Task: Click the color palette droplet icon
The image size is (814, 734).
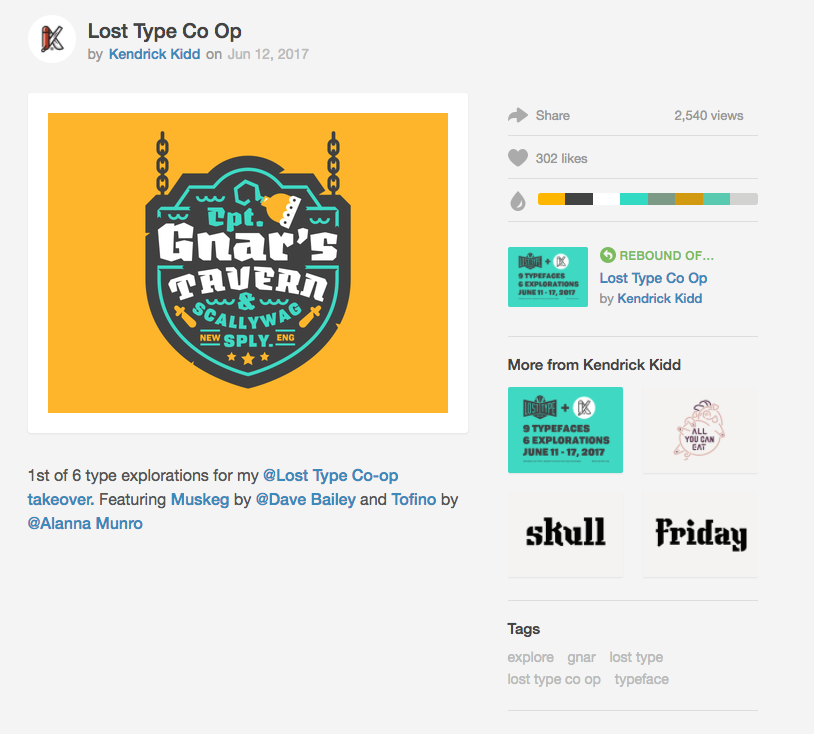Action: pyautogui.click(x=518, y=201)
